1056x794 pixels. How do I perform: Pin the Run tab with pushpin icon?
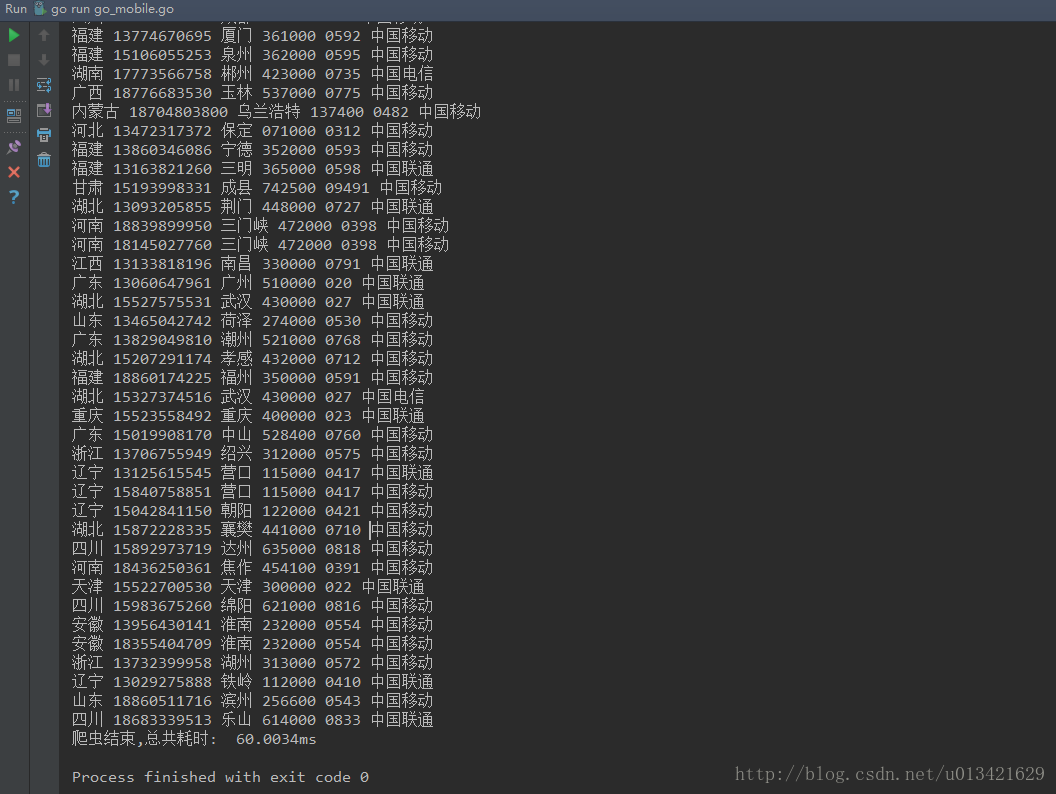point(13,147)
